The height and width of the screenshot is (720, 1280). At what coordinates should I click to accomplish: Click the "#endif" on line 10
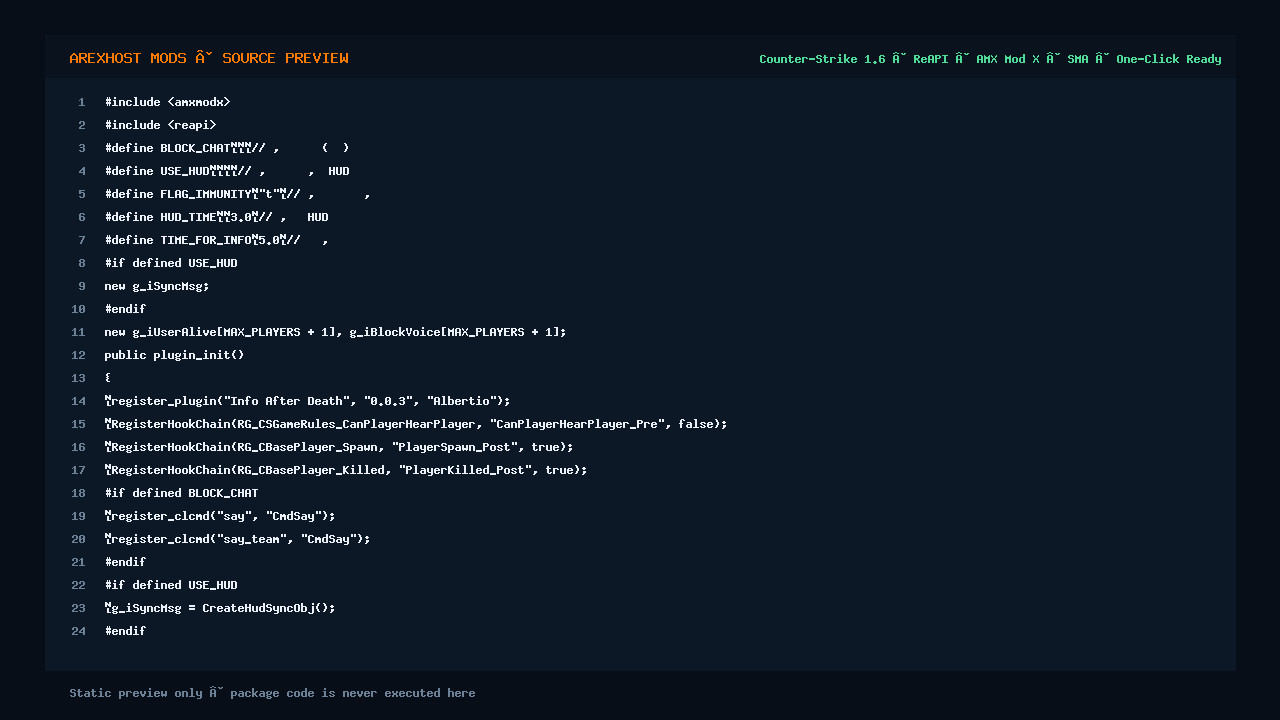pos(126,309)
